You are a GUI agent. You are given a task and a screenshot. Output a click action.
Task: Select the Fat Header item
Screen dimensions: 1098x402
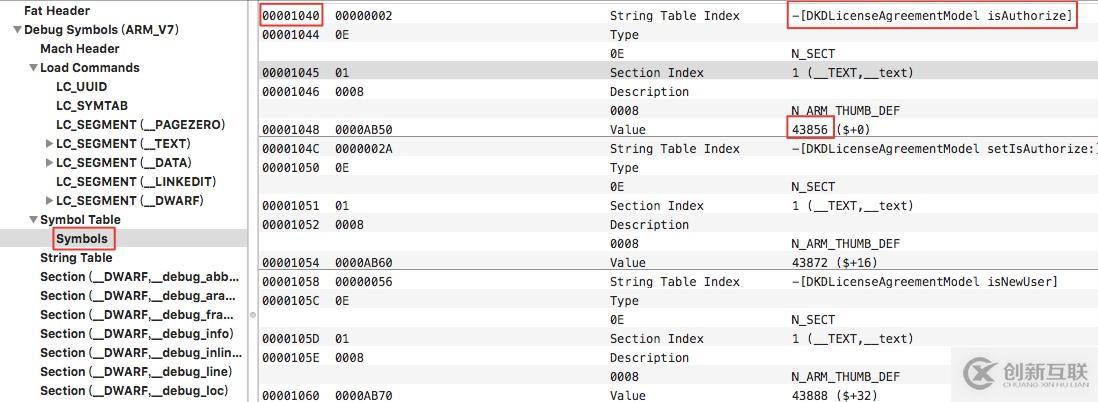(x=56, y=11)
